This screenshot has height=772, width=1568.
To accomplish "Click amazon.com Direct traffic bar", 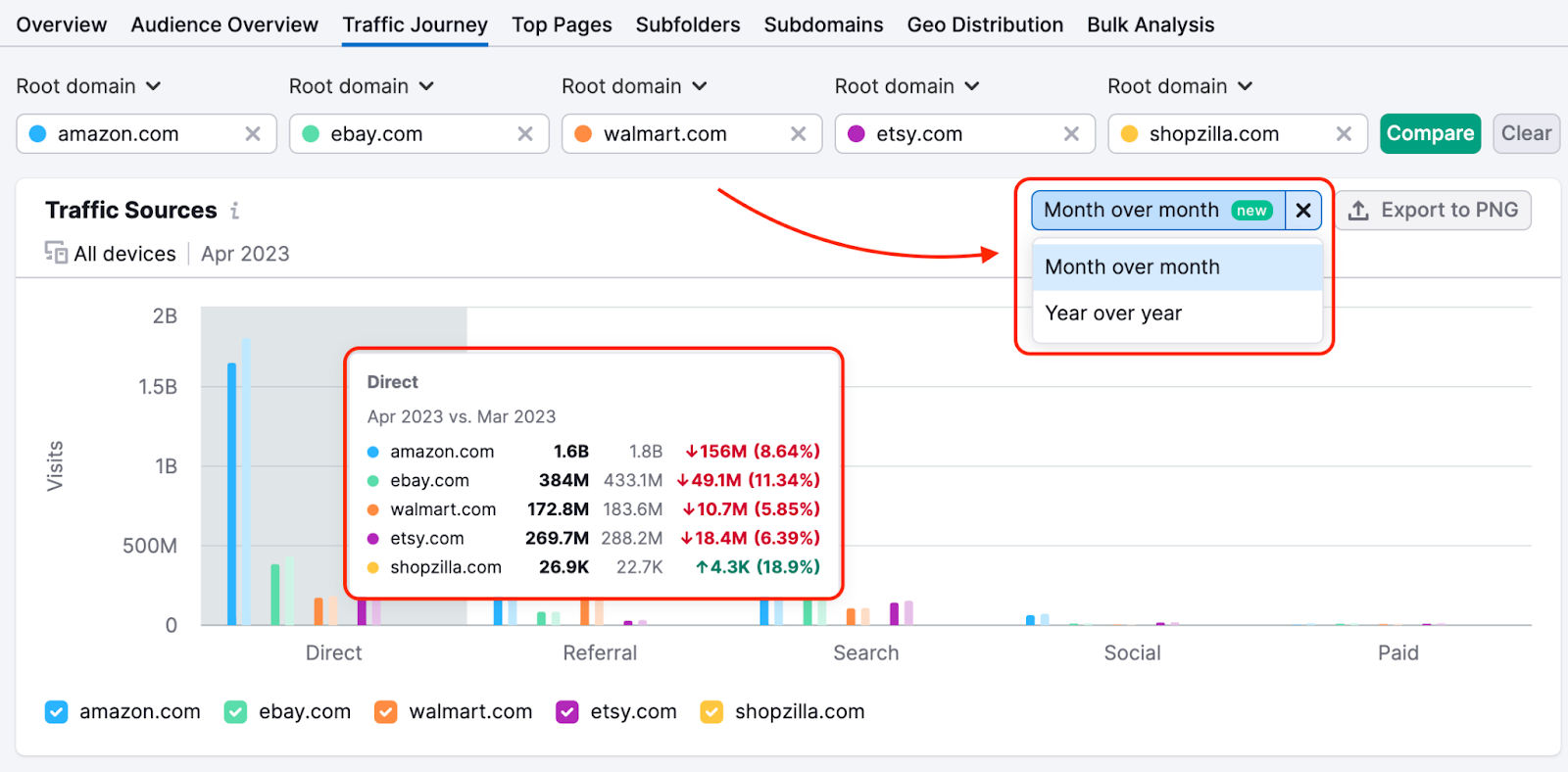I will 232,495.
